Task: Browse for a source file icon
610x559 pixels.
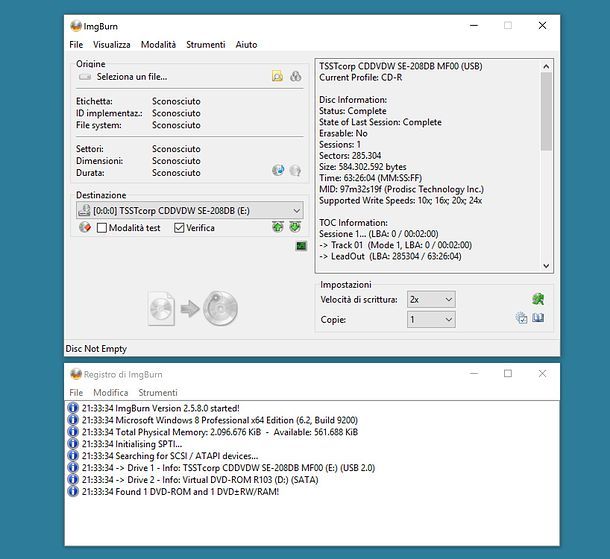Action: pos(277,76)
